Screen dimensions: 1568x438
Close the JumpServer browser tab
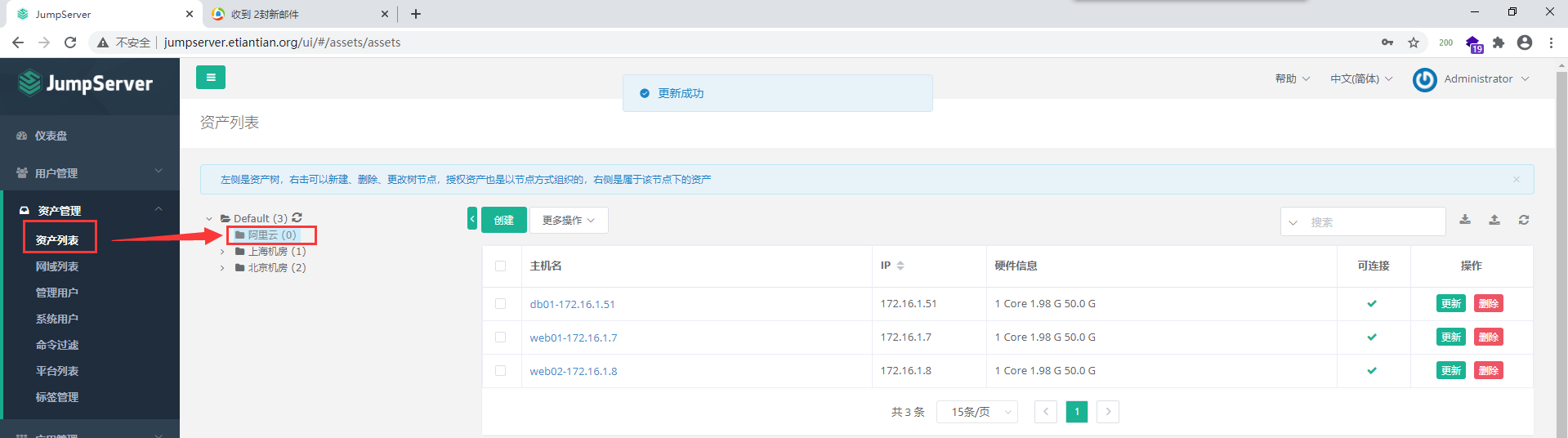click(x=190, y=14)
